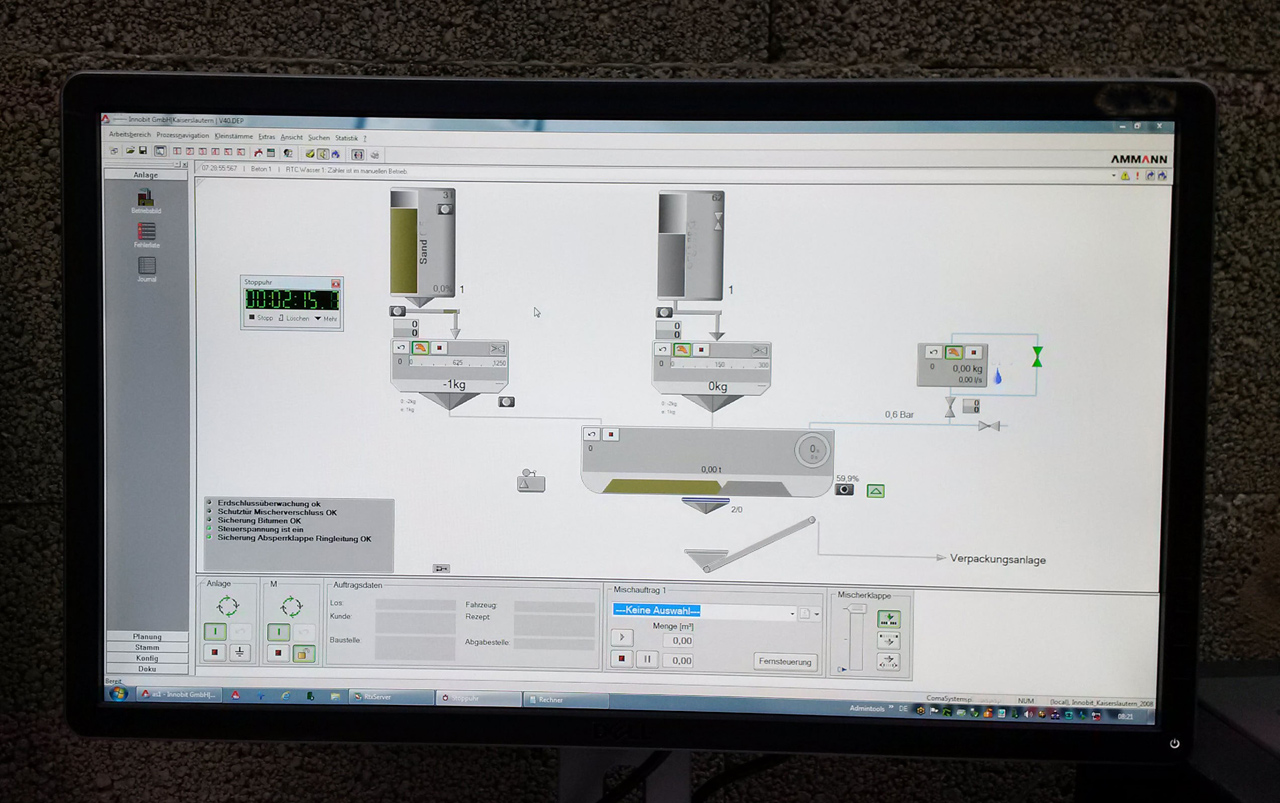
Task: Click the green cycle arrows under Anlage
Action: [x=227, y=606]
